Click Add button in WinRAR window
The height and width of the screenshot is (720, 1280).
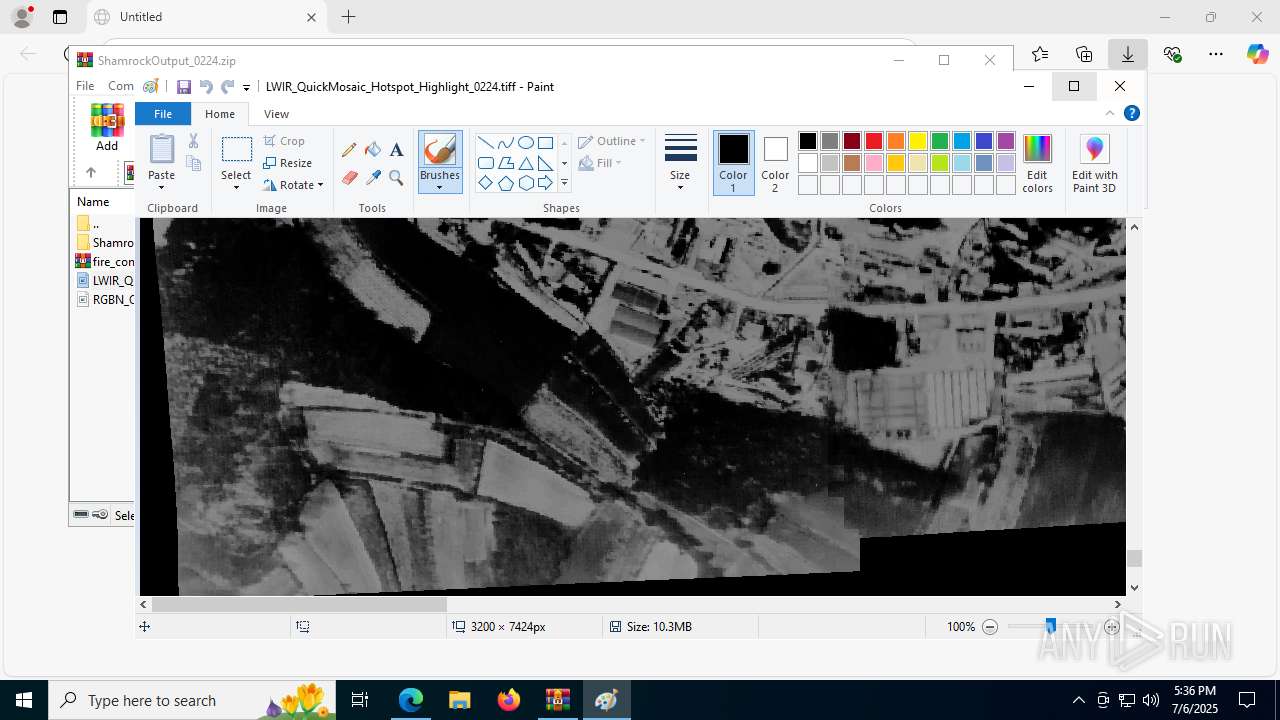pos(107,128)
